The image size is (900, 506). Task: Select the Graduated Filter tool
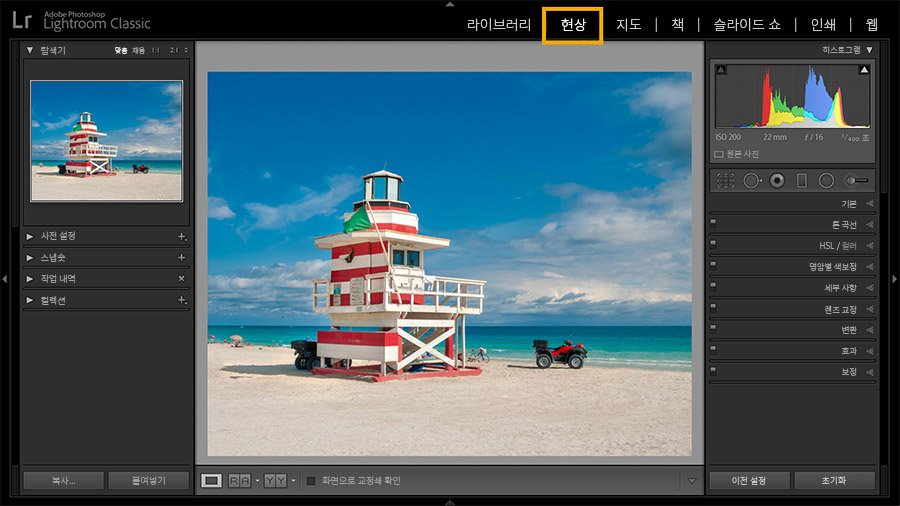tap(802, 181)
